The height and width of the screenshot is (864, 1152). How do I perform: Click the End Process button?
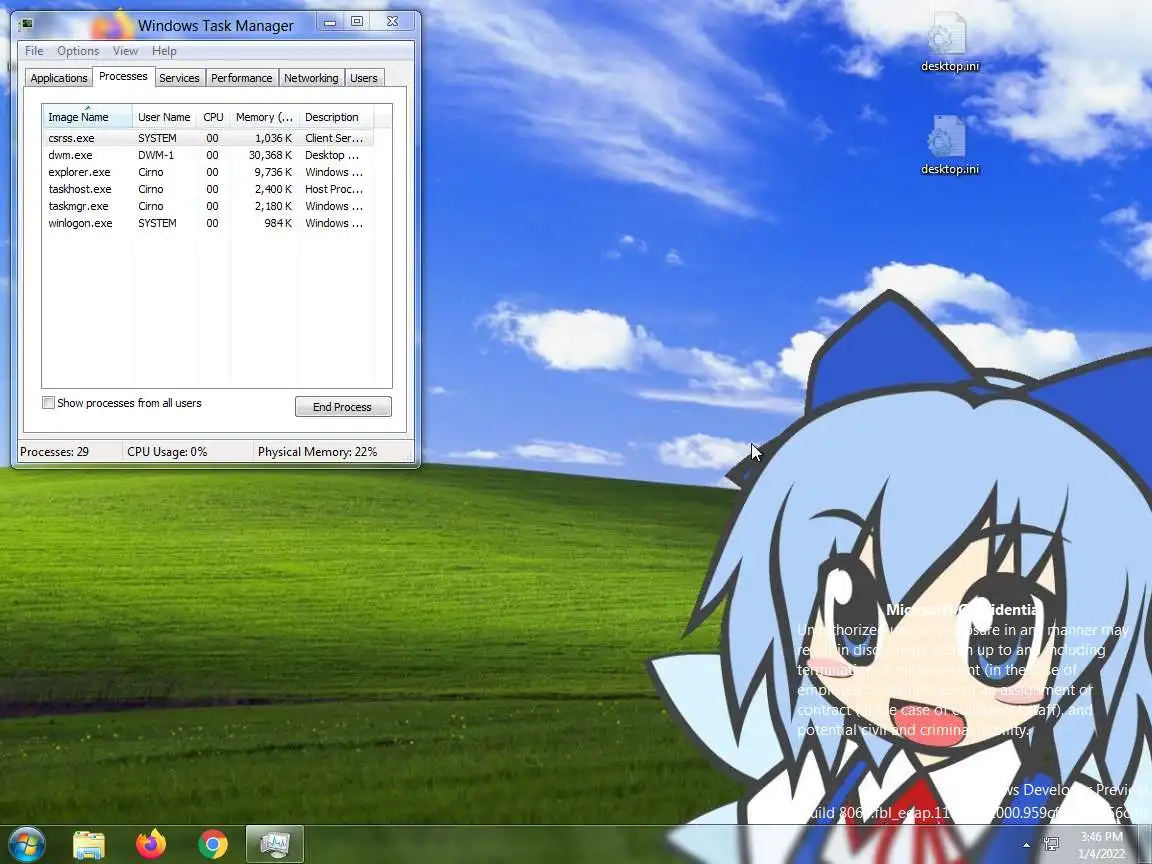(343, 407)
